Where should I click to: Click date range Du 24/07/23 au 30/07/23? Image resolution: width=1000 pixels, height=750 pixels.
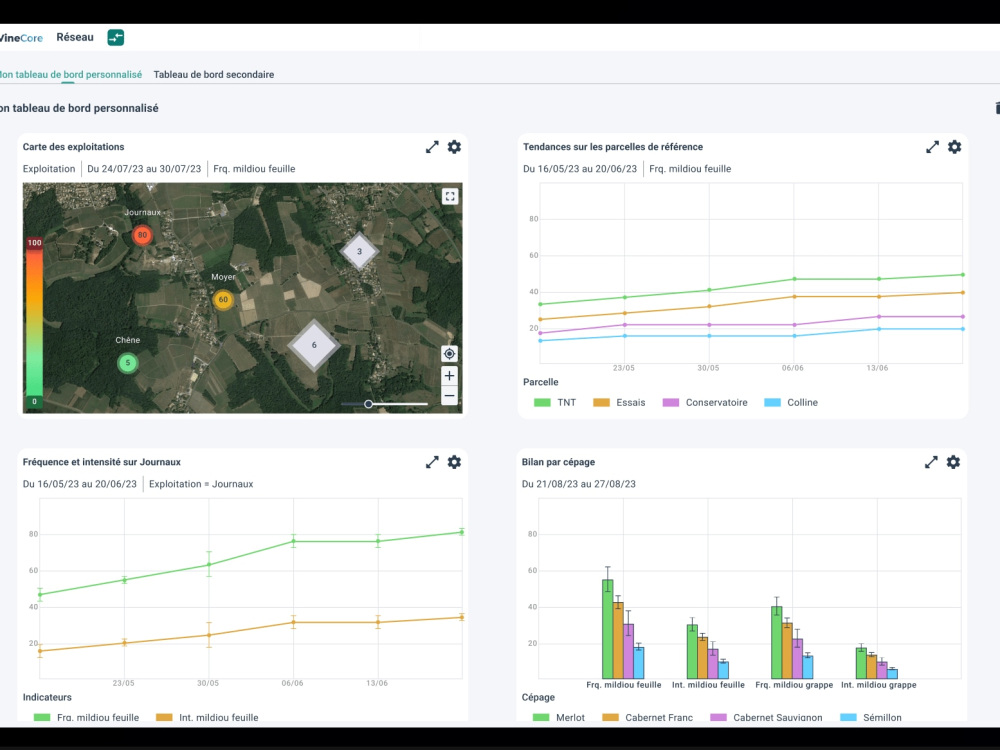[x=144, y=169]
